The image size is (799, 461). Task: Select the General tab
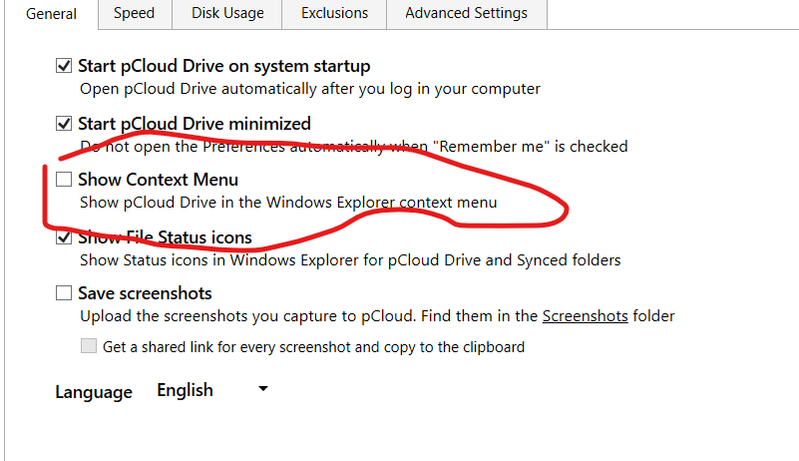click(x=51, y=14)
